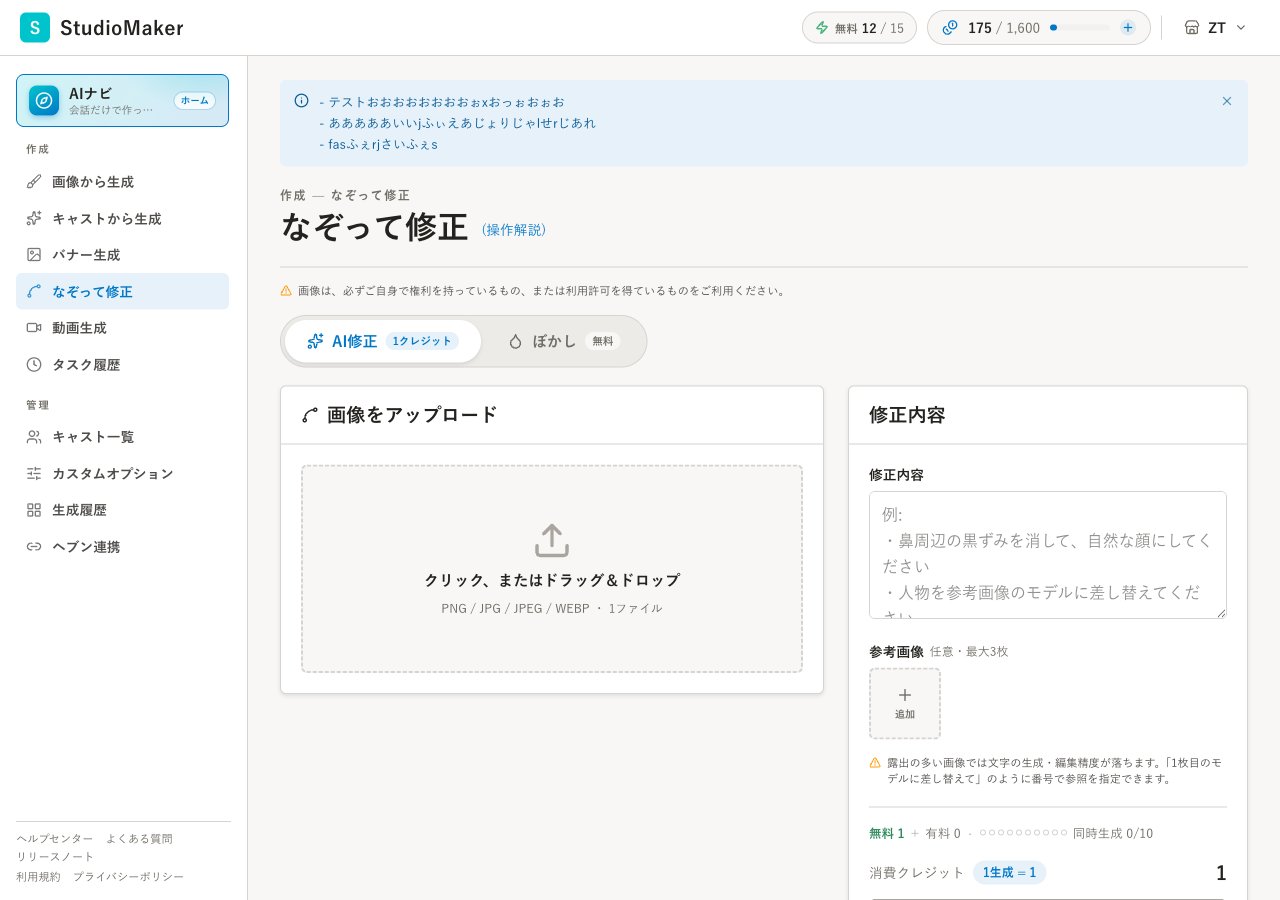Add credits with the plus icon
Image resolution: width=1280 pixels, height=900 pixels.
click(x=1128, y=28)
